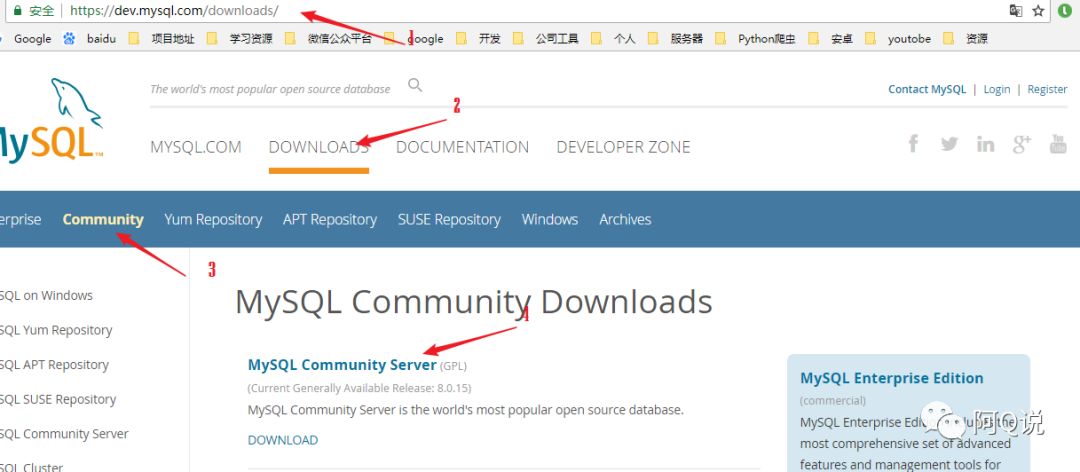Open the 服务器 bookmark folder
The width and height of the screenshot is (1080, 472).
coord(675,39)
